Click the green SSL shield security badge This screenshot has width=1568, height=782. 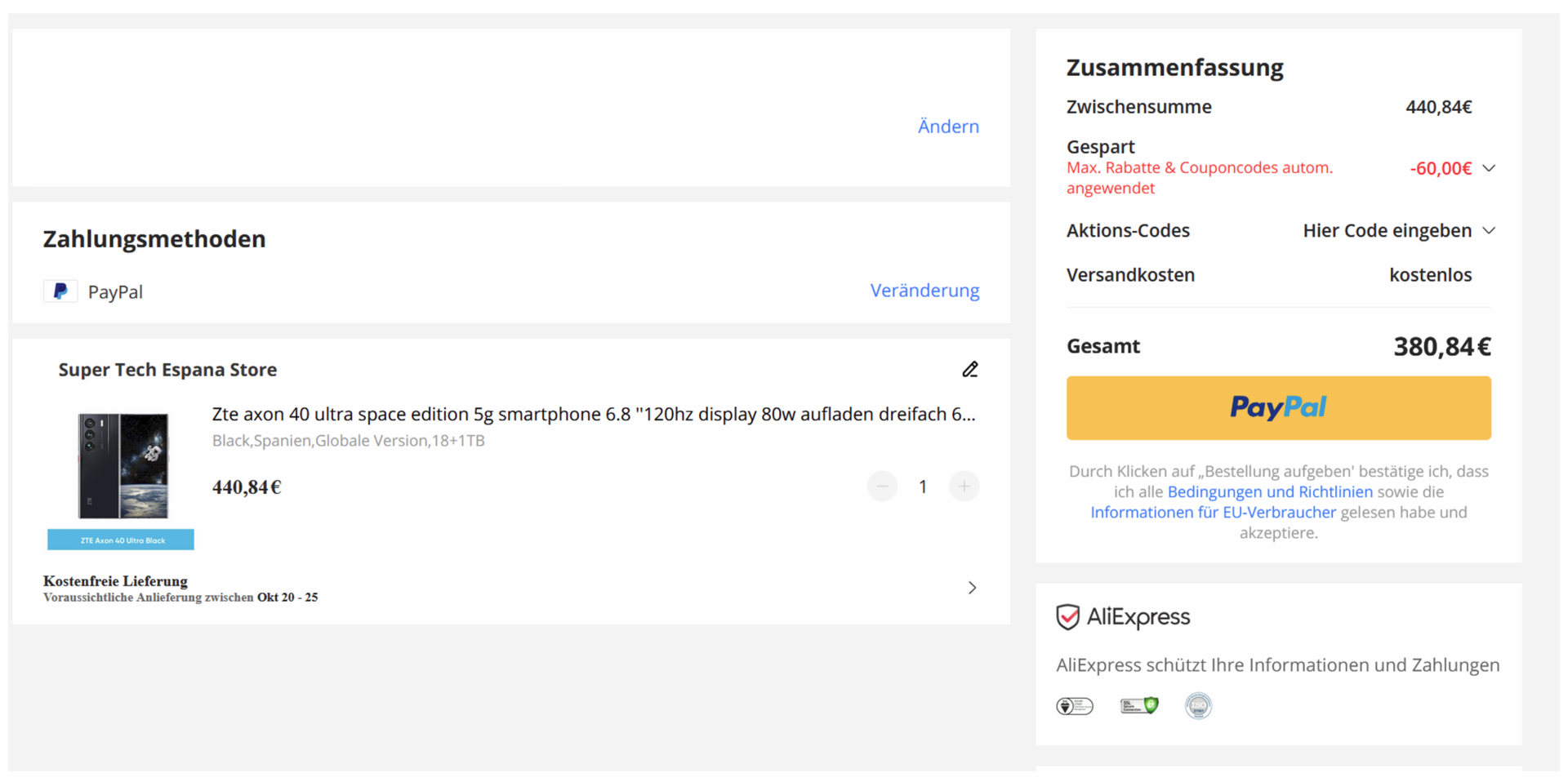[1139, 705]
